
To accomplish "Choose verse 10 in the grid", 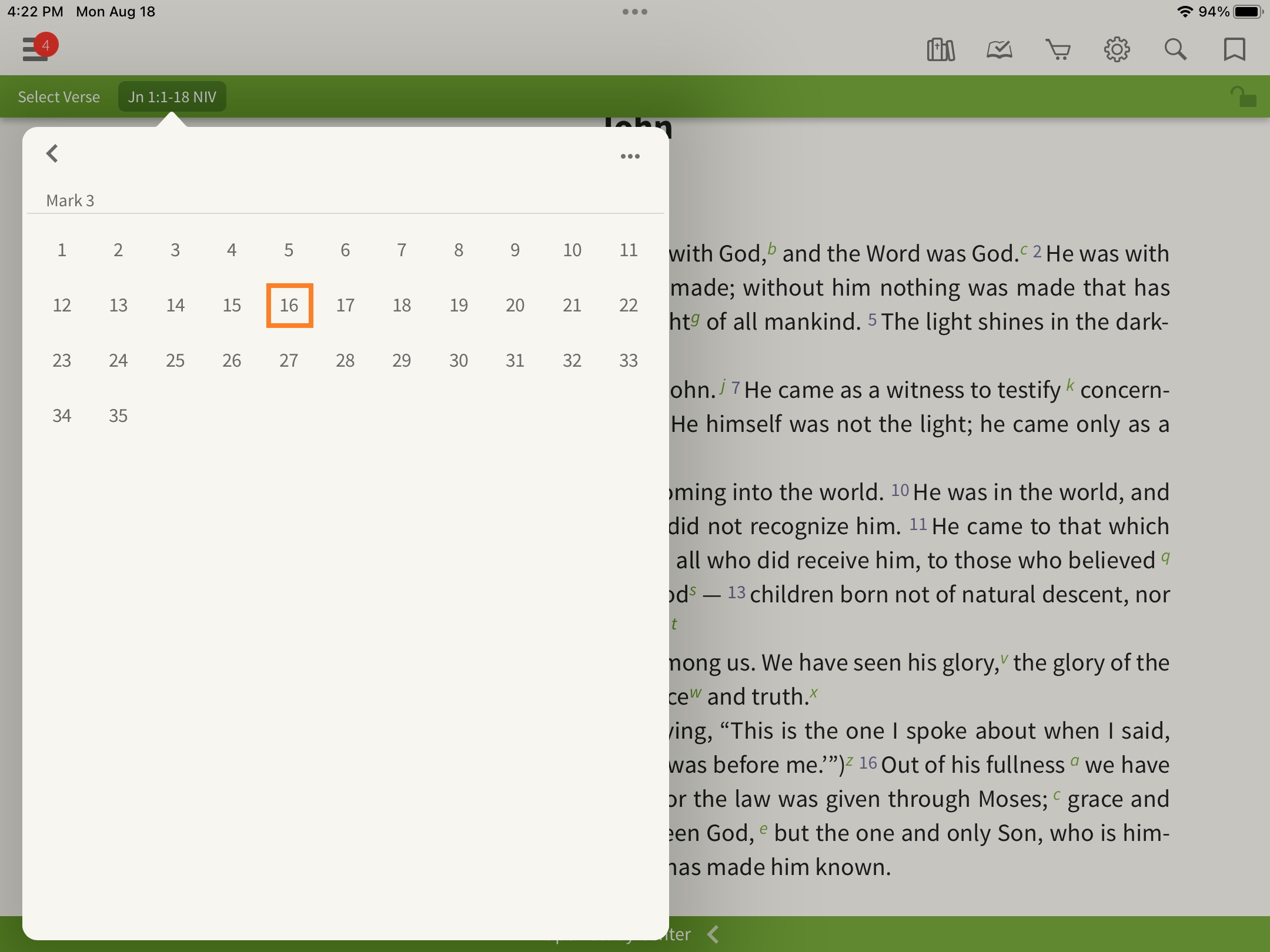I will pos(572,250).
